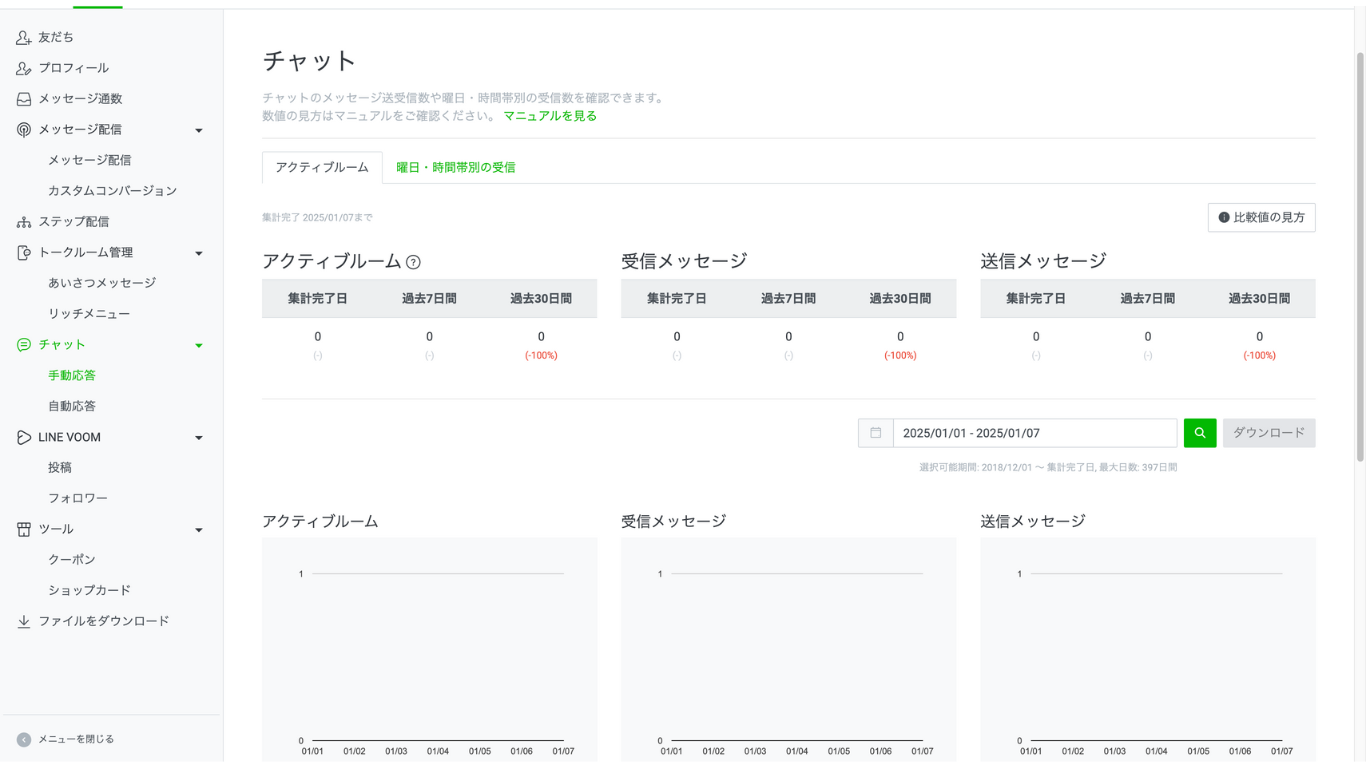
Task: Click red (-100%) in 送信メッセージ table
Action: click(x=1259, y=356)
